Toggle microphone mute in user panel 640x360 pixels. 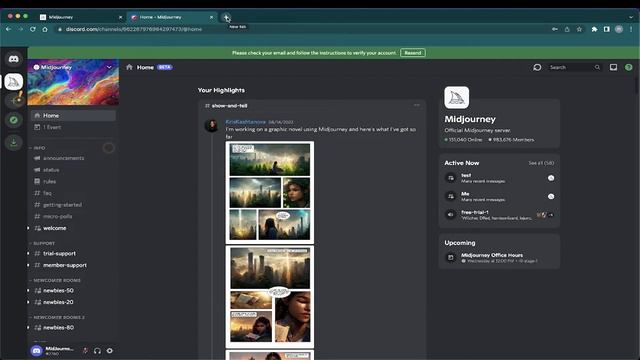85,351
